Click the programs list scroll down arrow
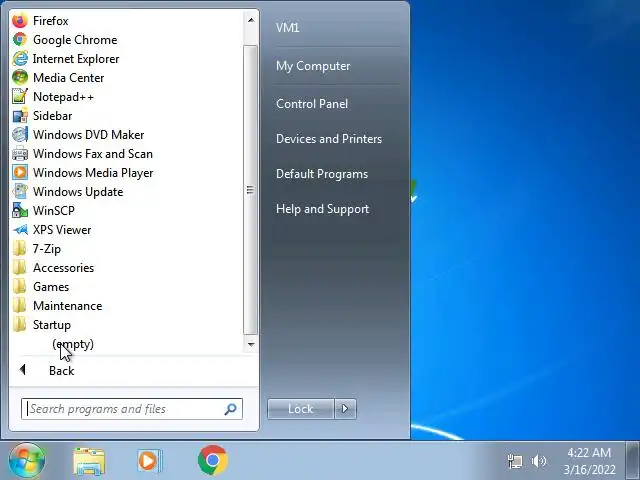Screen dimensions: 640x480 pyautogui.click(x=251, y=344)
